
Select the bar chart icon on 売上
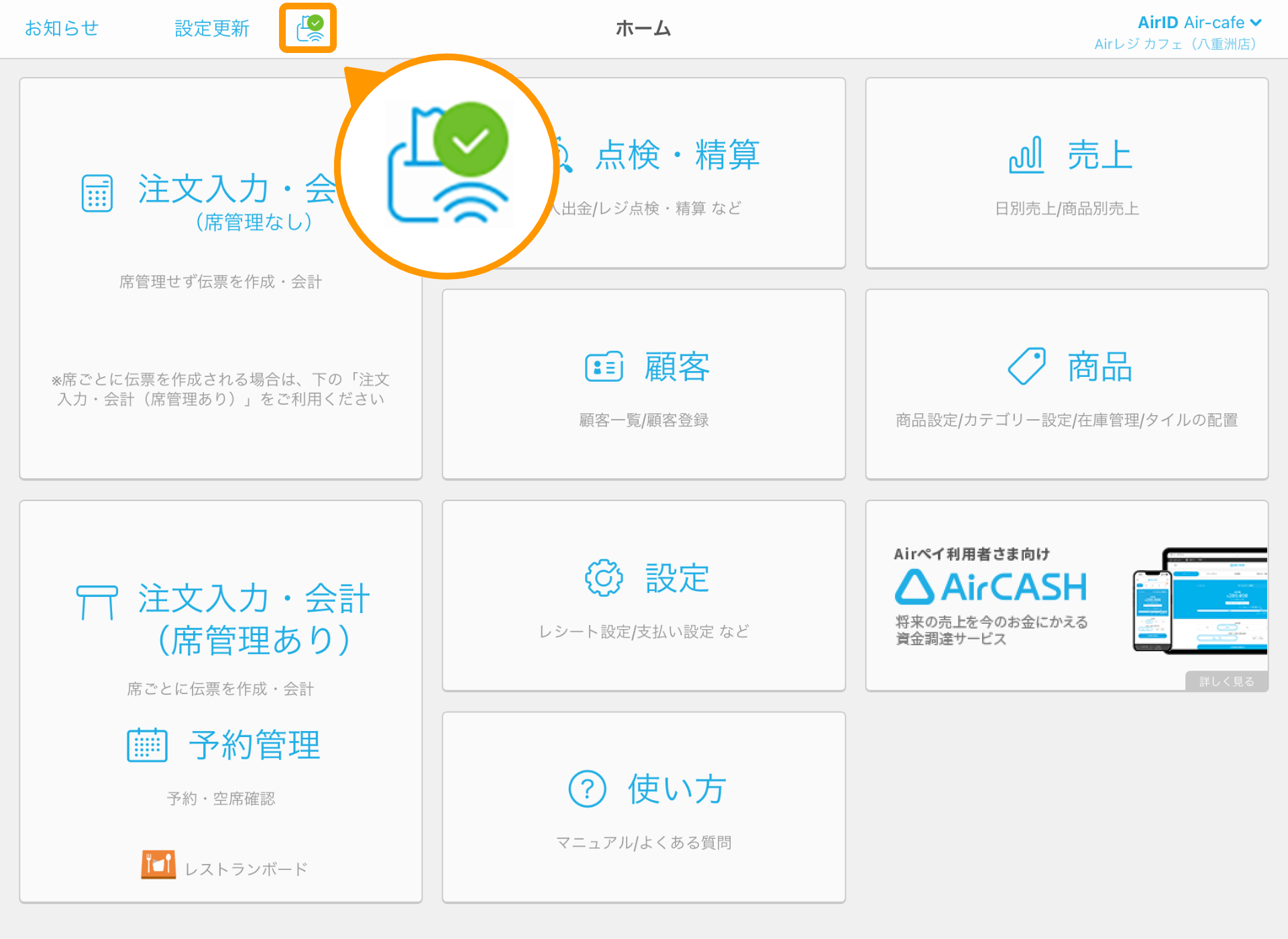point(1026,155)
